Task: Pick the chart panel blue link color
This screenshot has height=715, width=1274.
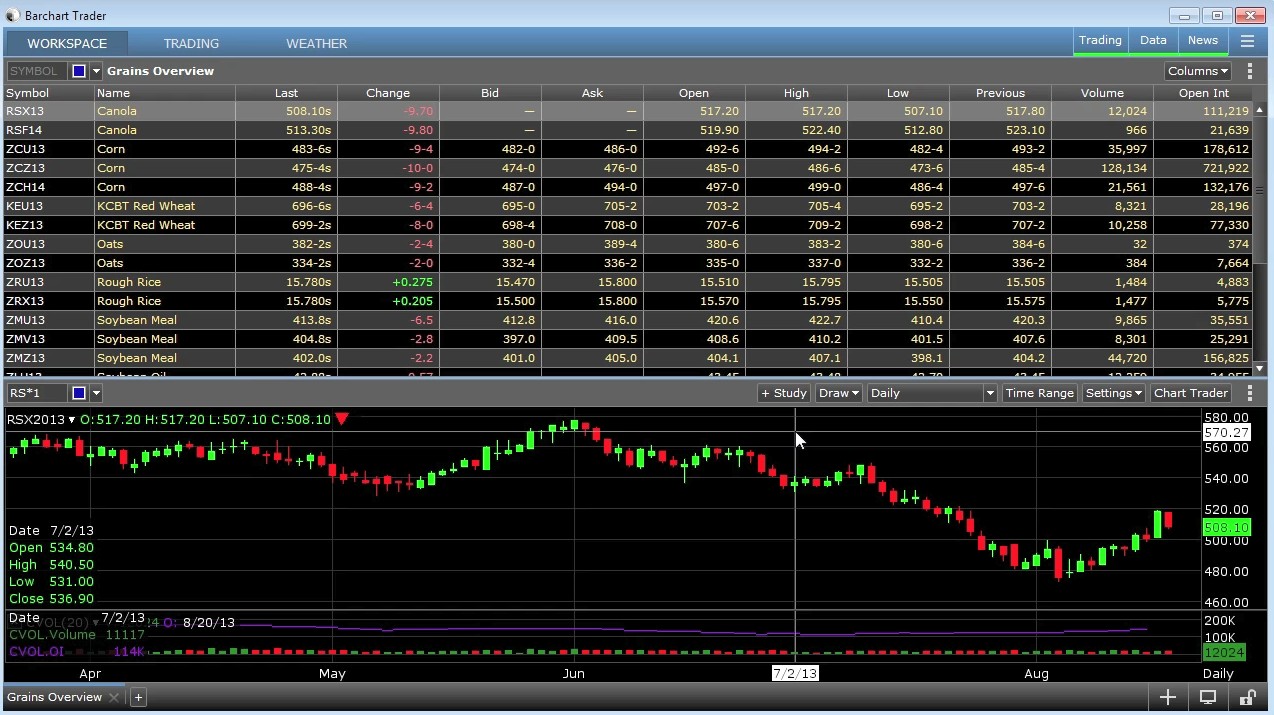Action: coord(79,393)
